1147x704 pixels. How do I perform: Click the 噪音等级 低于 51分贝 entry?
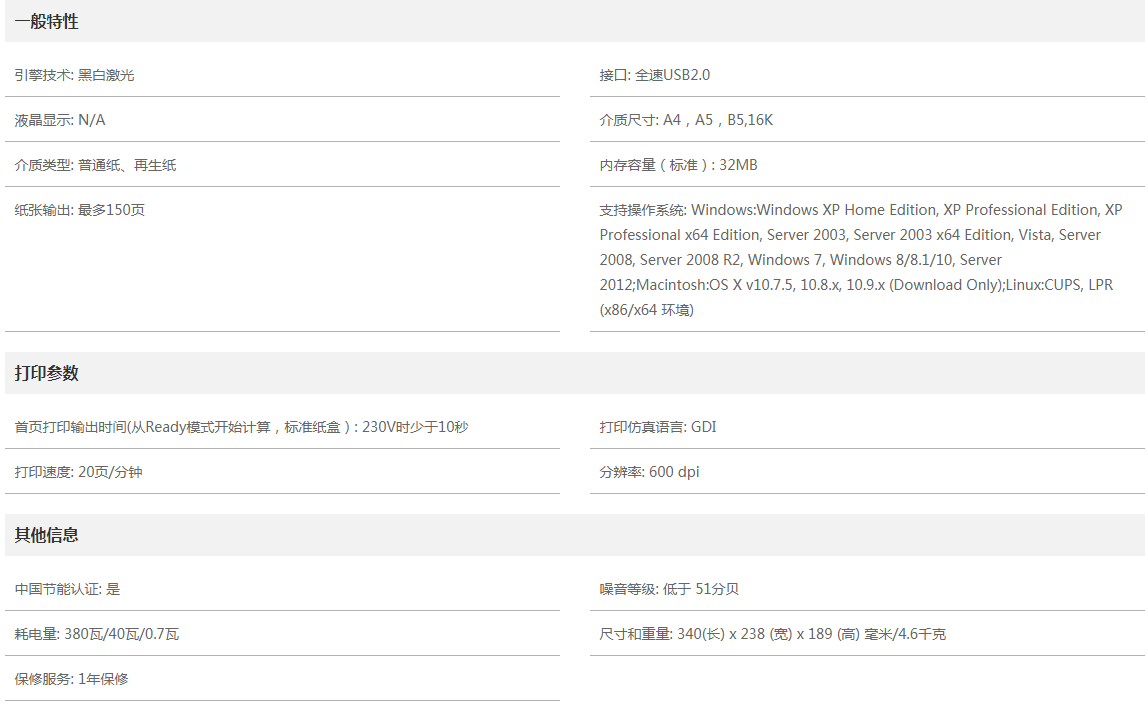[669, 589]
